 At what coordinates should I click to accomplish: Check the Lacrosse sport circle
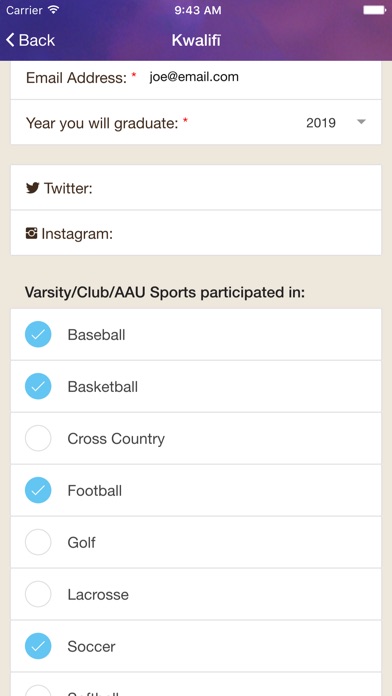click(x=38, y=594)
